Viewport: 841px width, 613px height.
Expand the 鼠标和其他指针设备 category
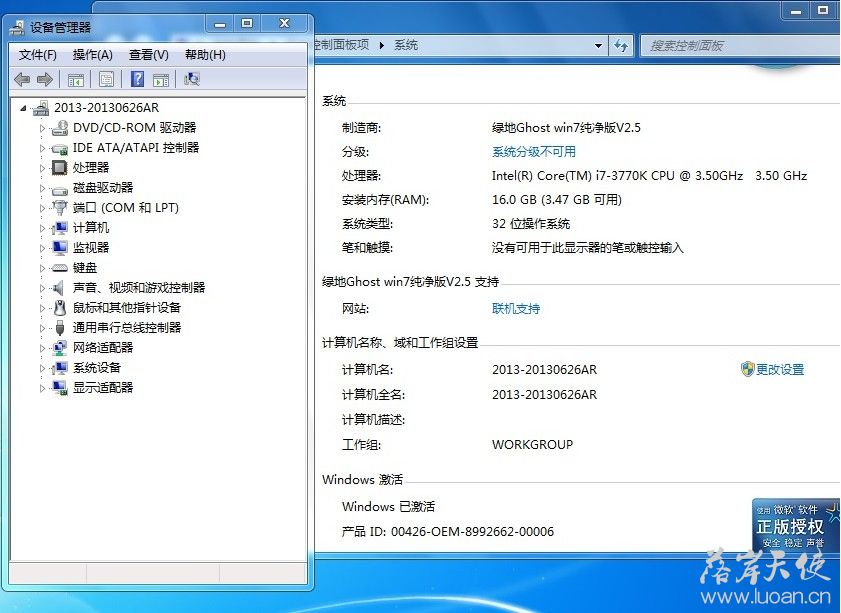[x=42, y=308]
